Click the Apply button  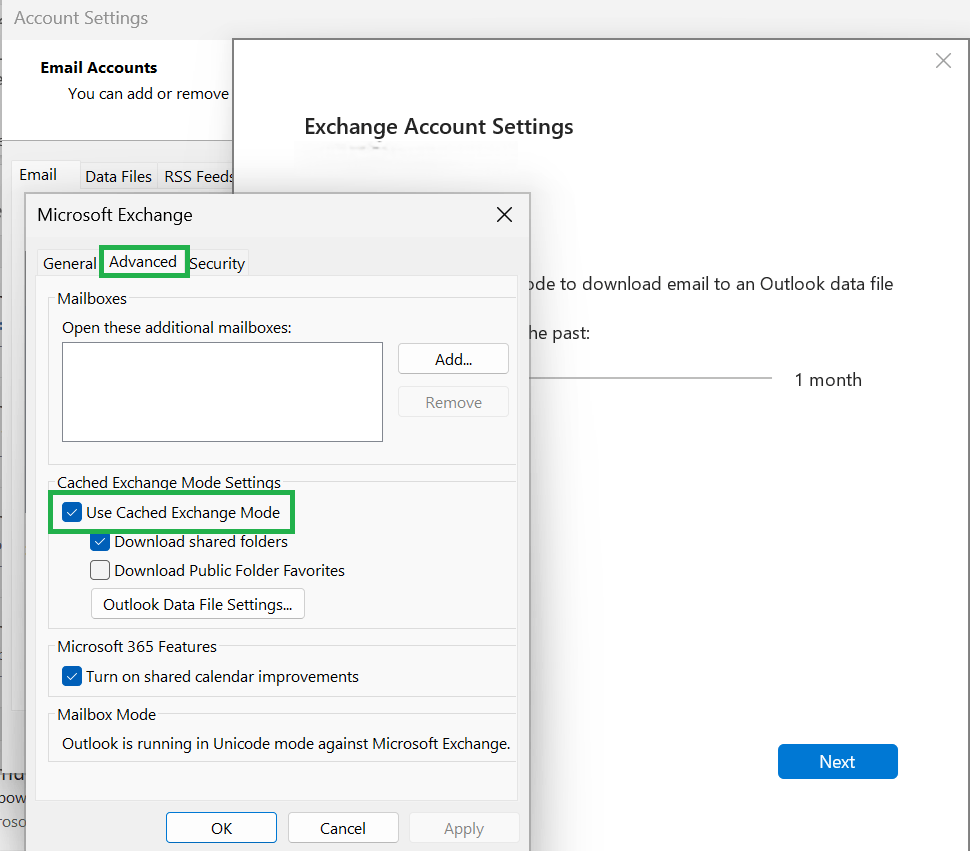464,828
